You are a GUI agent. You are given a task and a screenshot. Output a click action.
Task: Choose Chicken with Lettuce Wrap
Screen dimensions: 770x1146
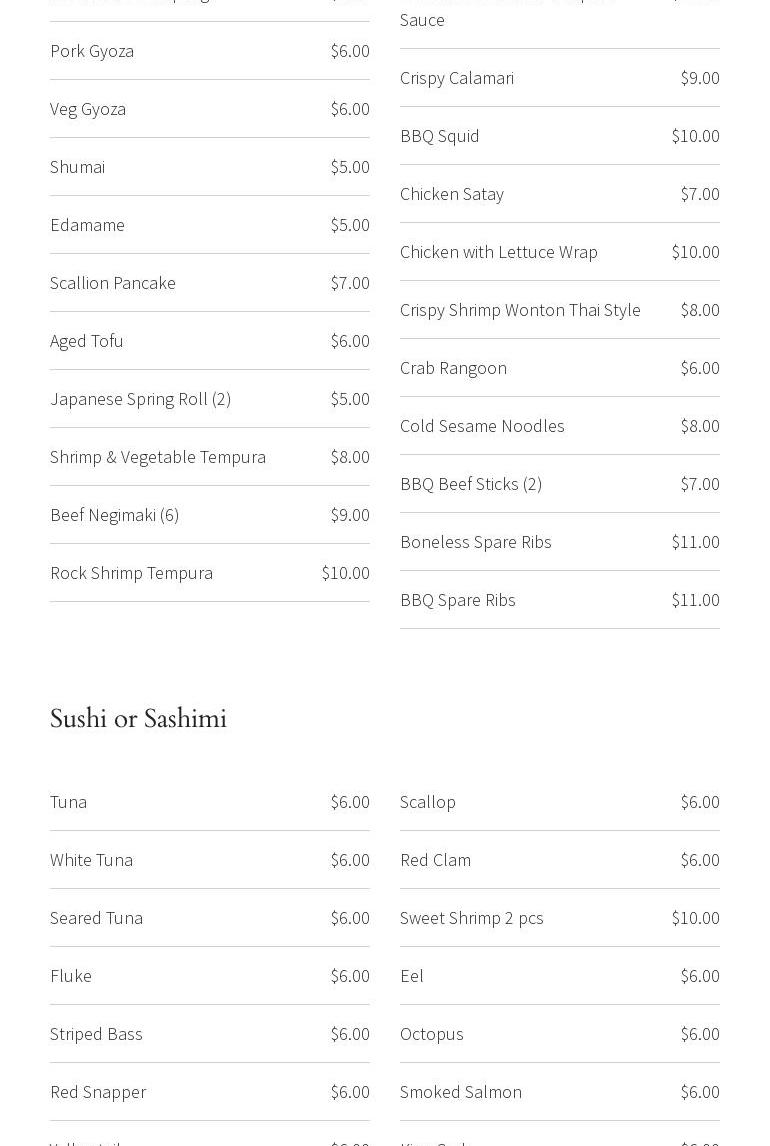(499, 252)
